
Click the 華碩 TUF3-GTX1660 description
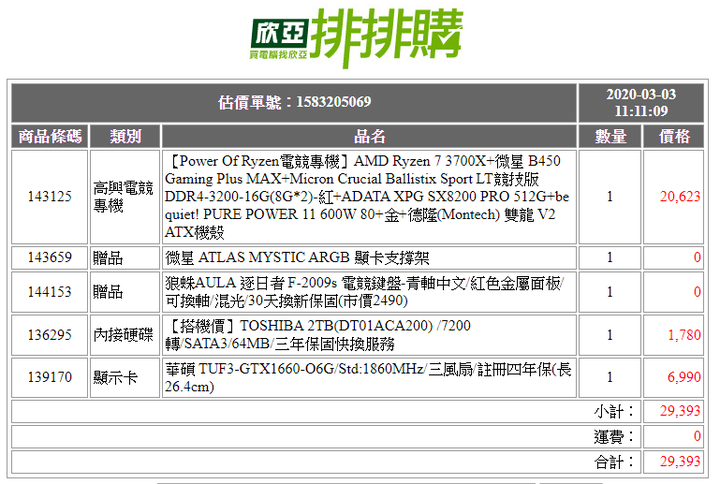pos(369,377)
